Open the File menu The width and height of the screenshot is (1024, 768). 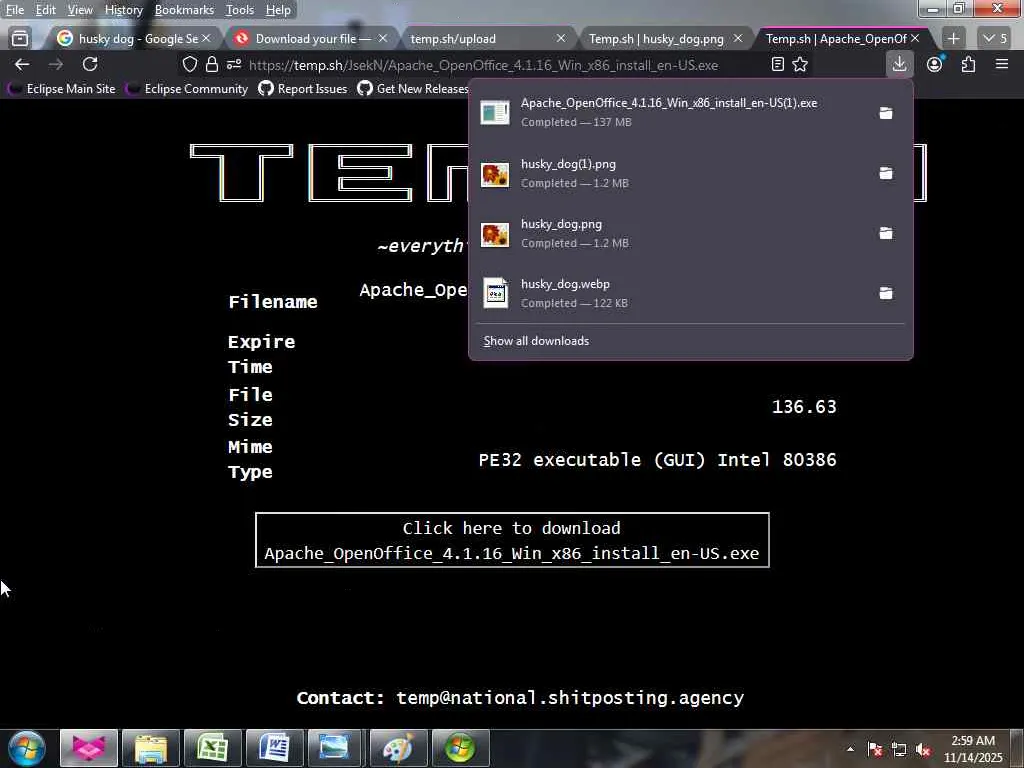[14, 10]
